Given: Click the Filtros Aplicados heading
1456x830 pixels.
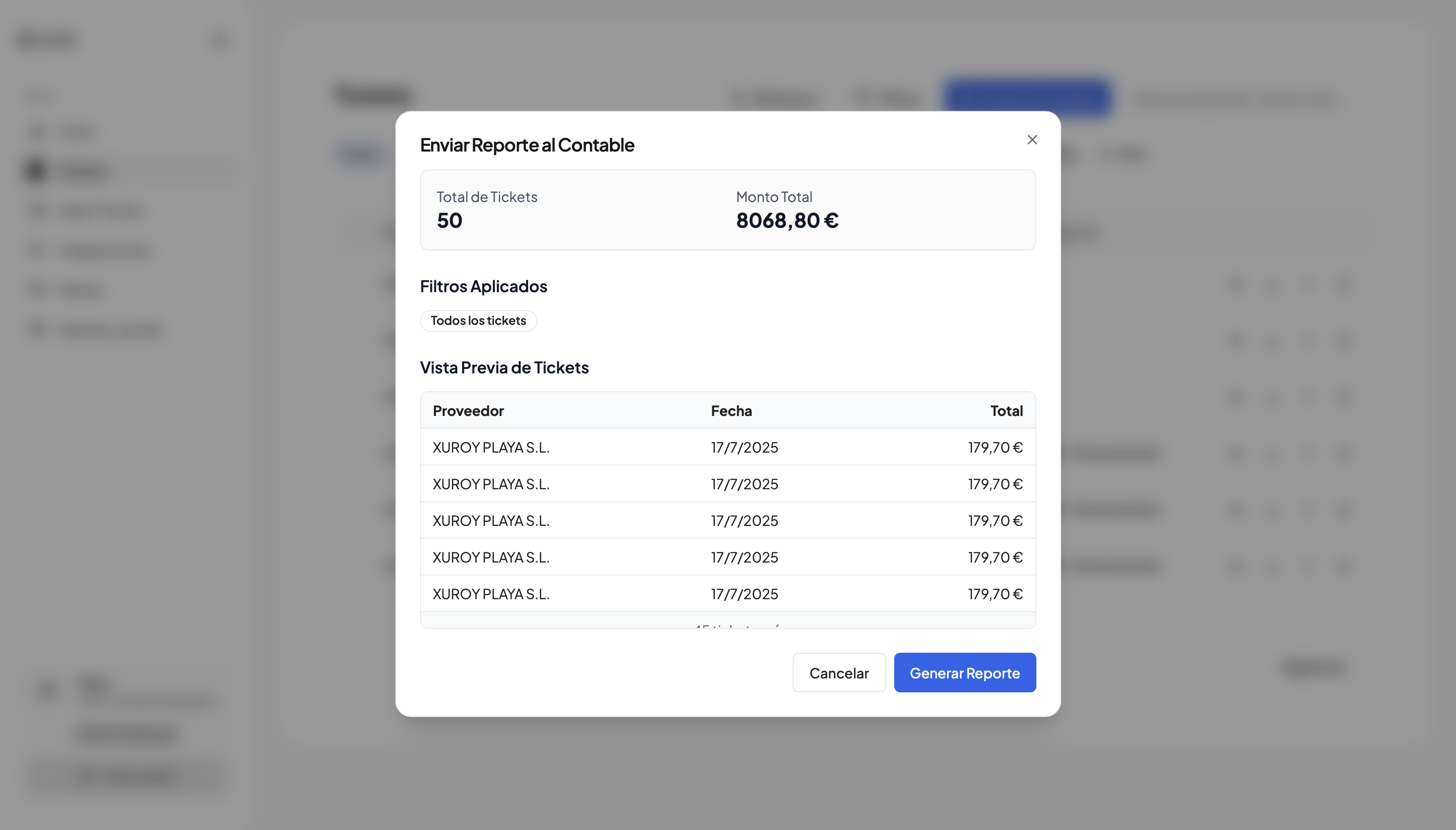Looking at the screenshot, I should point(484,286).
